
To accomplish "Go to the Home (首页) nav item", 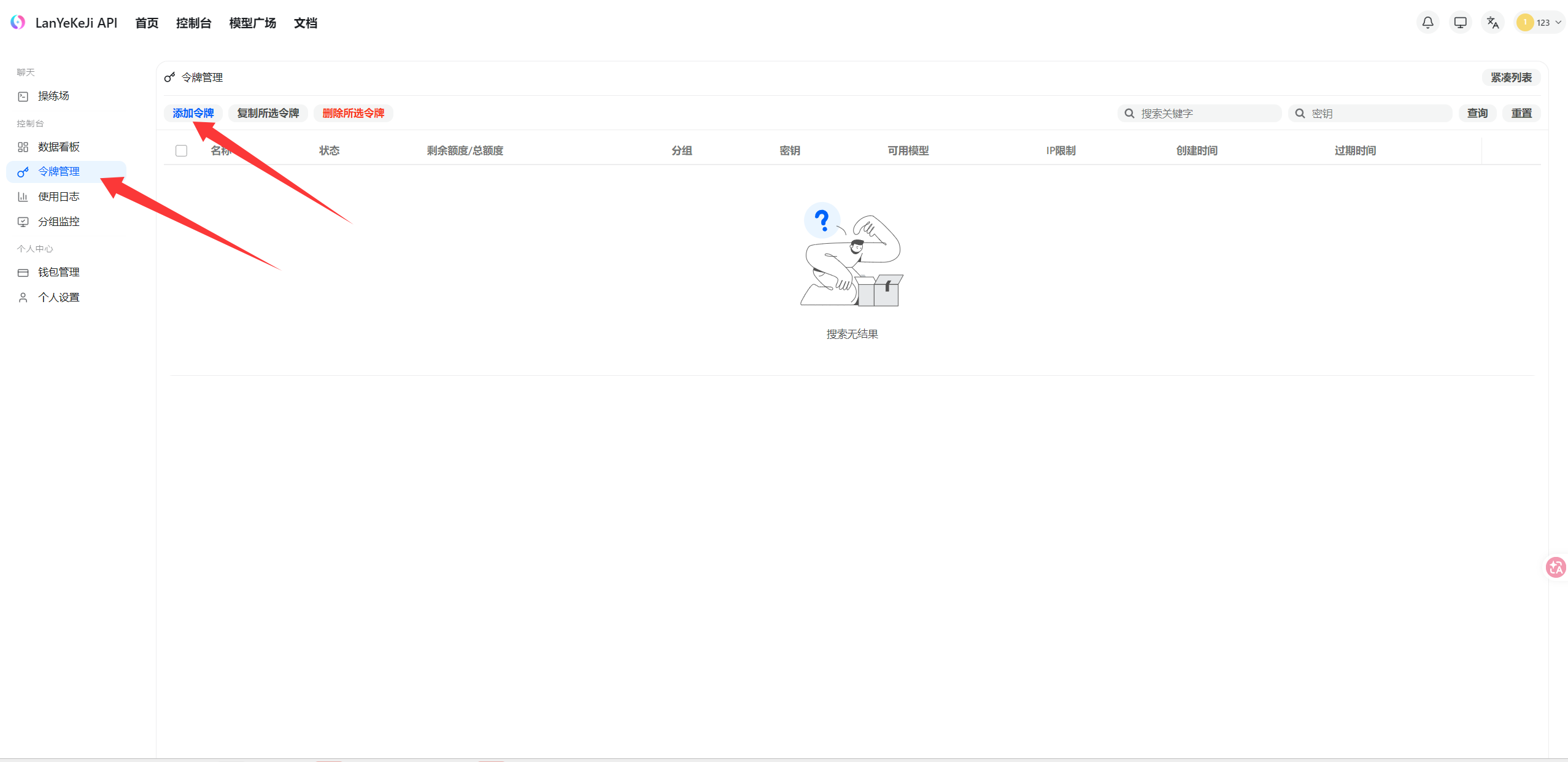I will click(147, 23).
